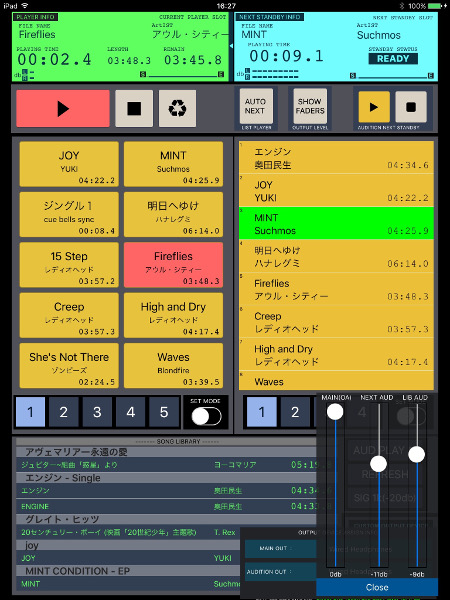Toggle the SET MODE switch for pads

[206, 416]
